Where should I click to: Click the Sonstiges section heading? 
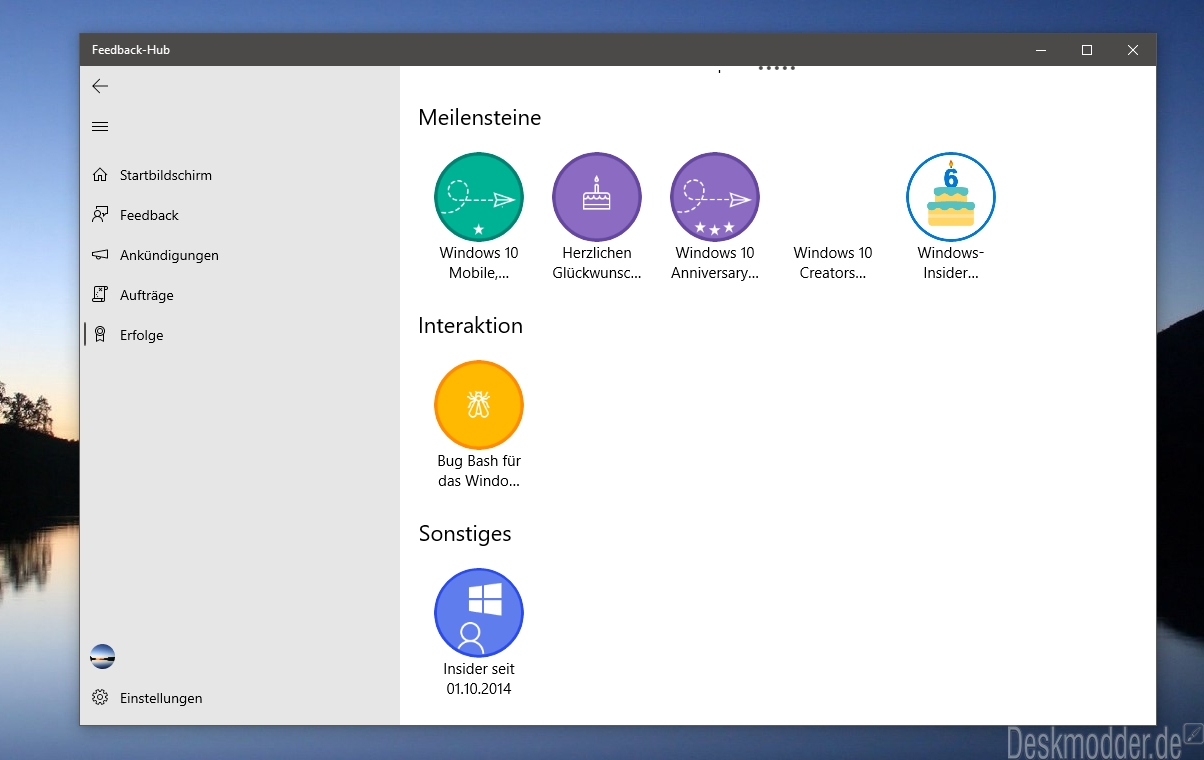[465, 534]
